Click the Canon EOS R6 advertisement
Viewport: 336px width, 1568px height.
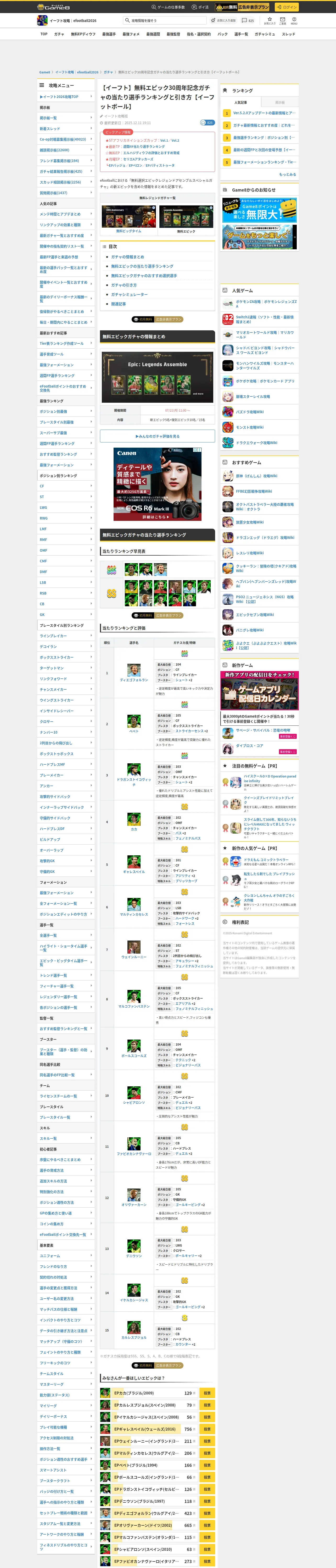157,484
